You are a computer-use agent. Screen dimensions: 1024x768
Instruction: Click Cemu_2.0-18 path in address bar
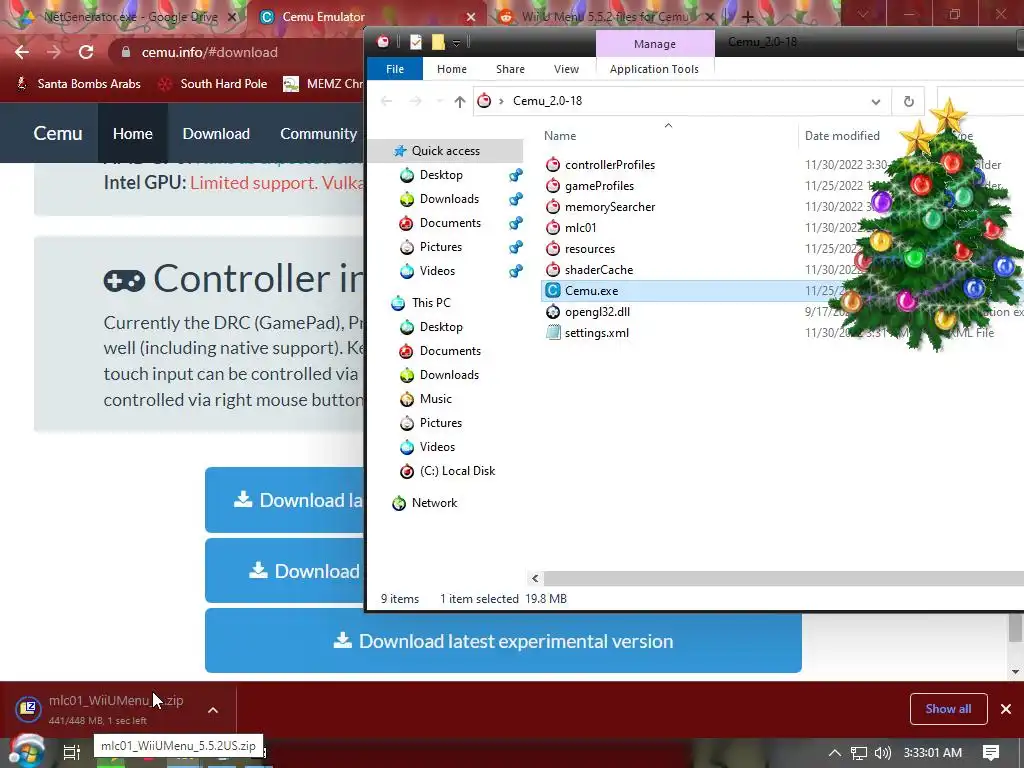(547, 101)
